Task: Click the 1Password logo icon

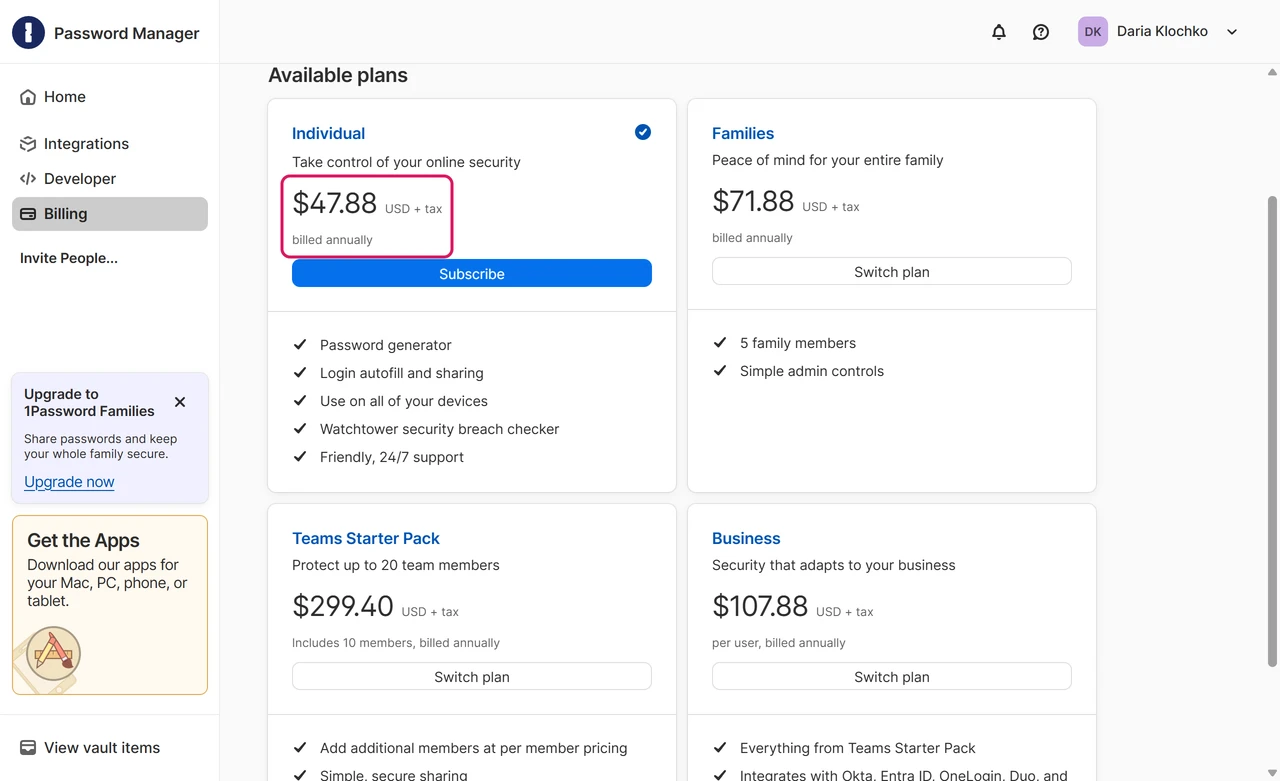Action: click(x=28, y=33)
